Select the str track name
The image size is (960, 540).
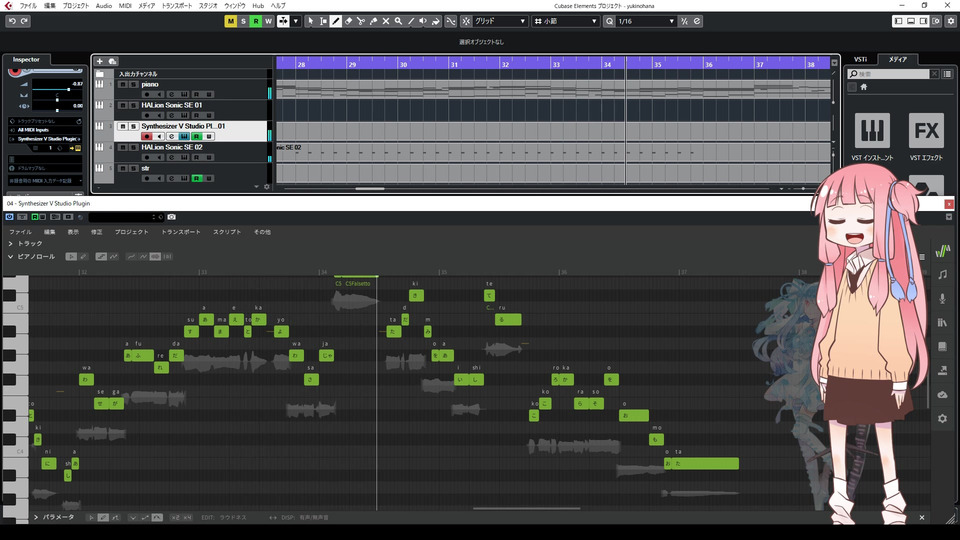coord(145,168)
